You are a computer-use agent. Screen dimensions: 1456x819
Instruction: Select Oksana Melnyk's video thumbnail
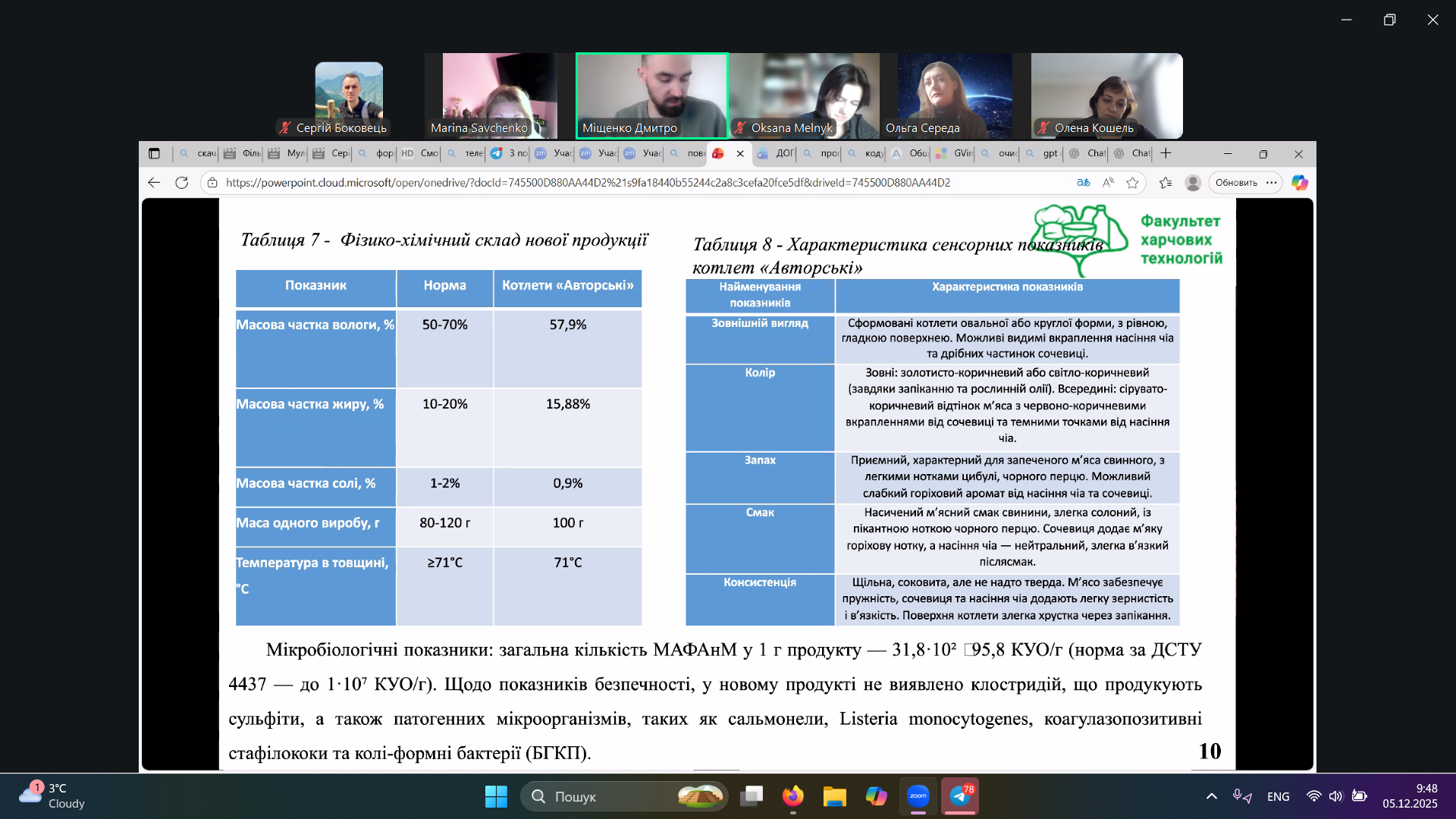(x=804, y=96)
